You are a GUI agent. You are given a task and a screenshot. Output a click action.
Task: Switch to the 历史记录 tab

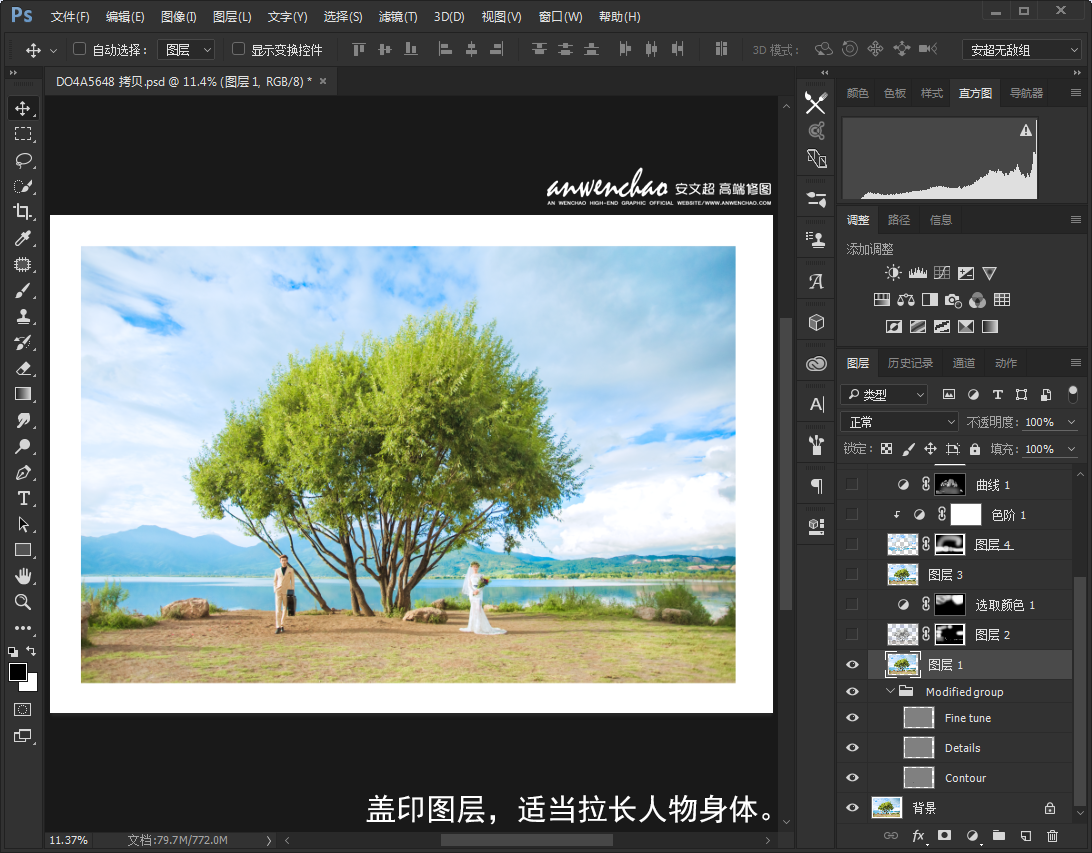click(x=910, y=363)
